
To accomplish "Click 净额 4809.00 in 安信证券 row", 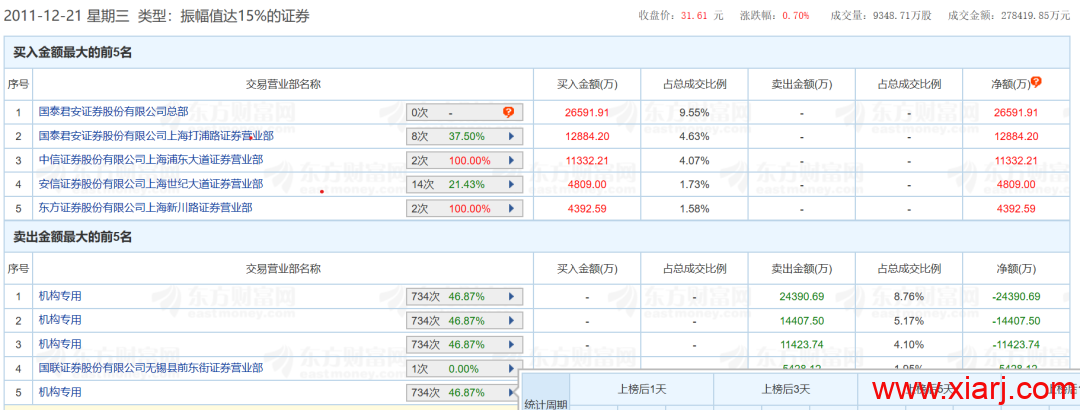I will tap(1016, 185).
